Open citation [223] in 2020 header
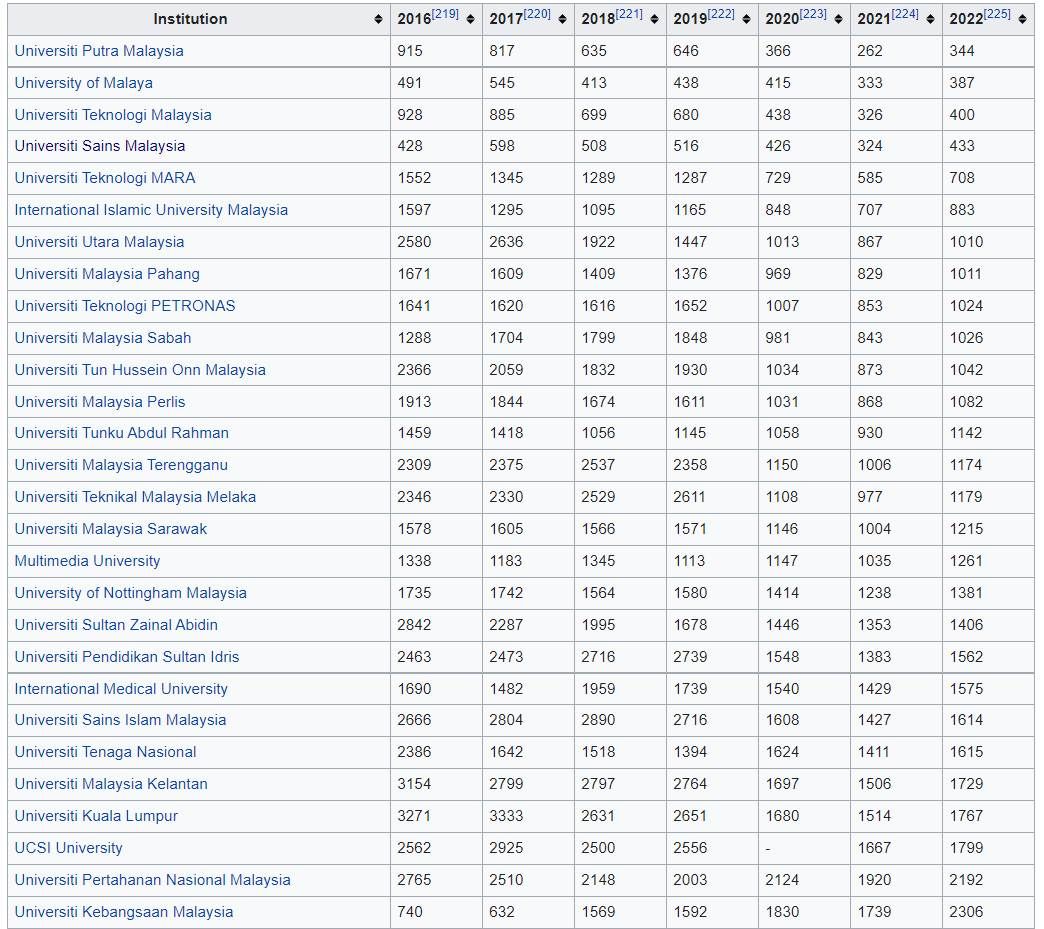 (813, 14)
